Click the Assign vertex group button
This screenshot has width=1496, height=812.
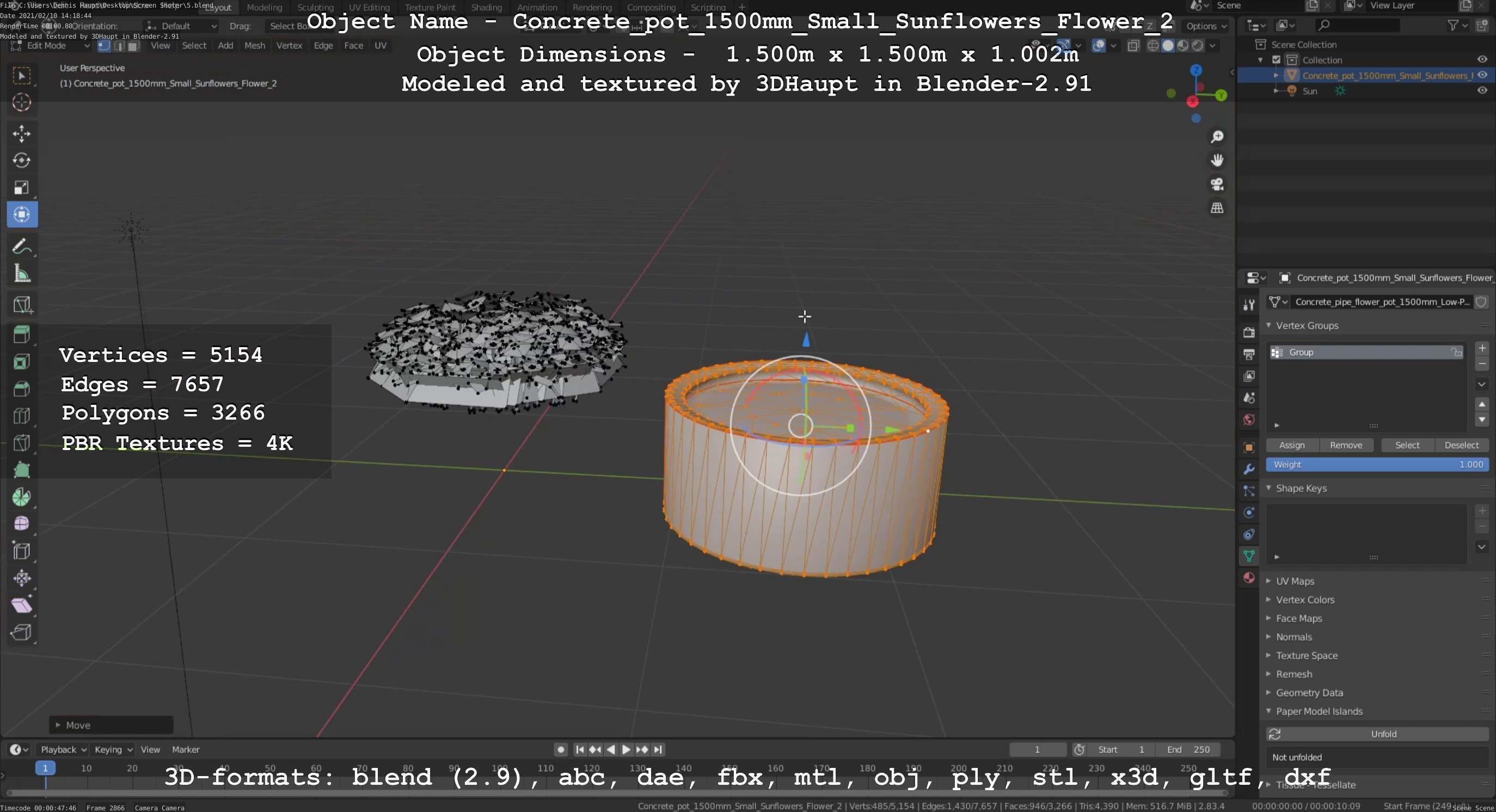pos(1292,445)
